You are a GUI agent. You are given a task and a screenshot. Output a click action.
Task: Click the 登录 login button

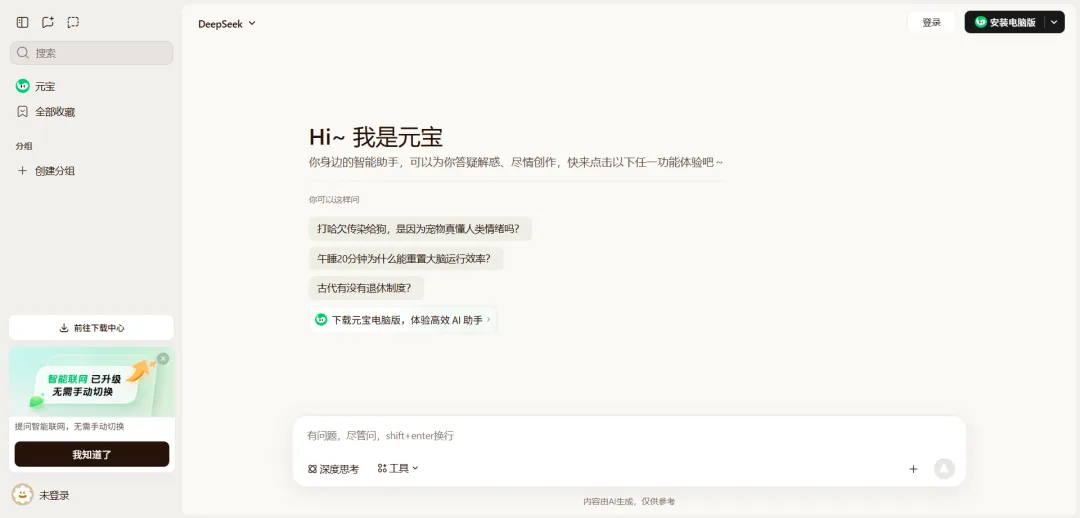tap(931, 22)
